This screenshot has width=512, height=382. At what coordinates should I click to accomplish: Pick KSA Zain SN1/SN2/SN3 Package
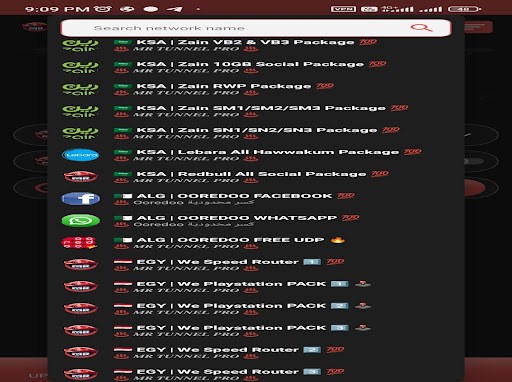coord(256,133)
